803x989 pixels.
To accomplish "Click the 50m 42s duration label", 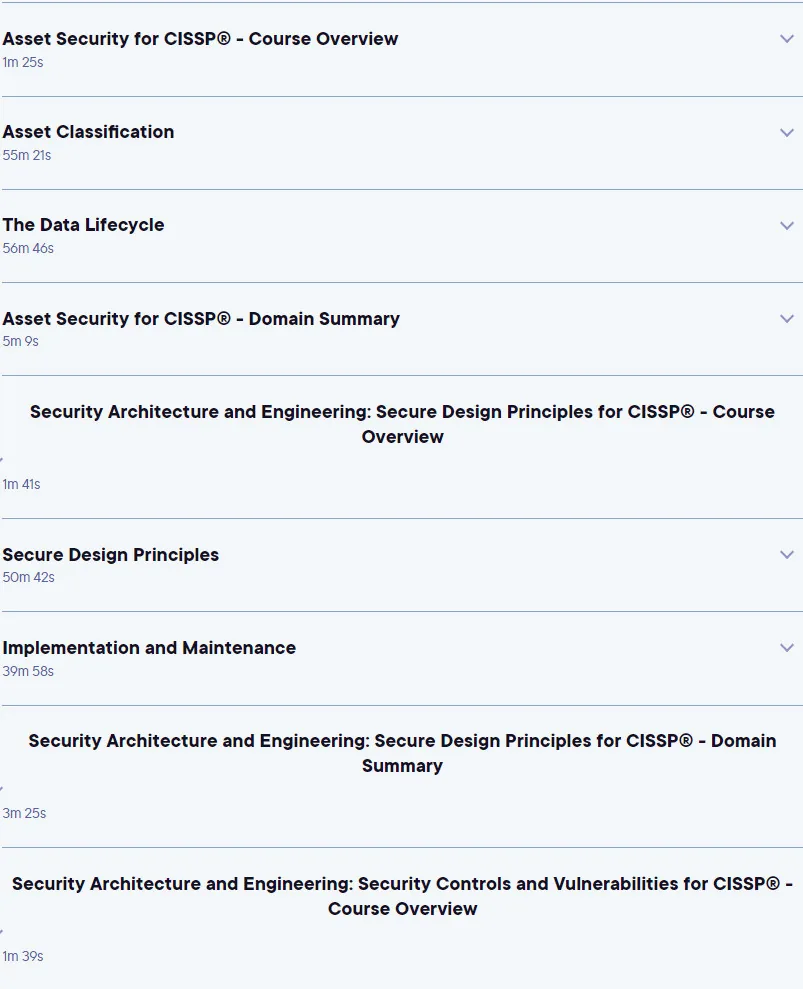I will [28, 577].
